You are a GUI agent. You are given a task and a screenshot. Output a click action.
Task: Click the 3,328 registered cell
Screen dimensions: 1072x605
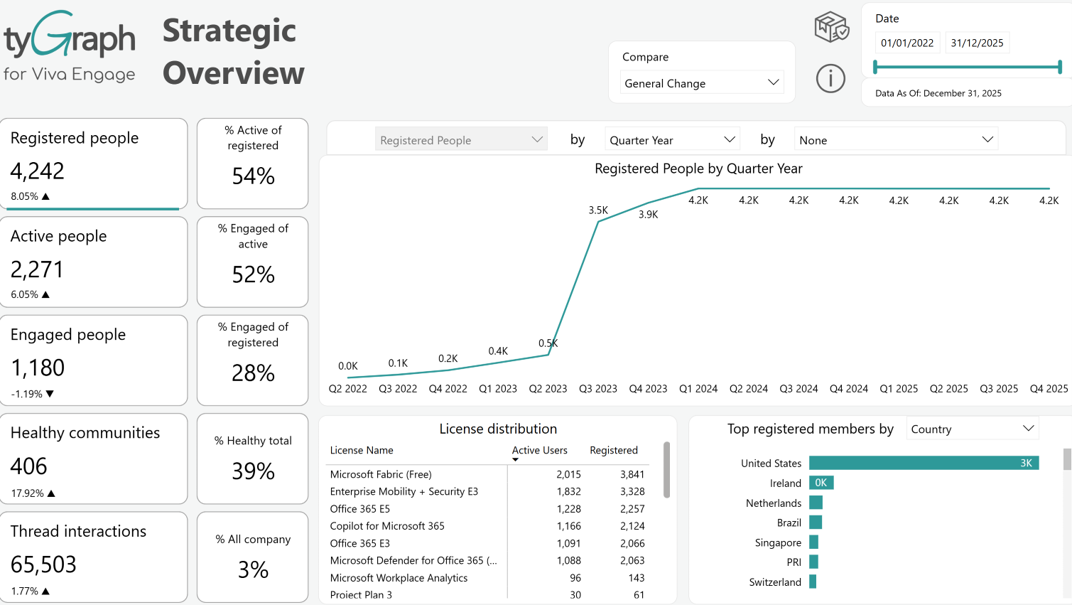click(632, 491)
